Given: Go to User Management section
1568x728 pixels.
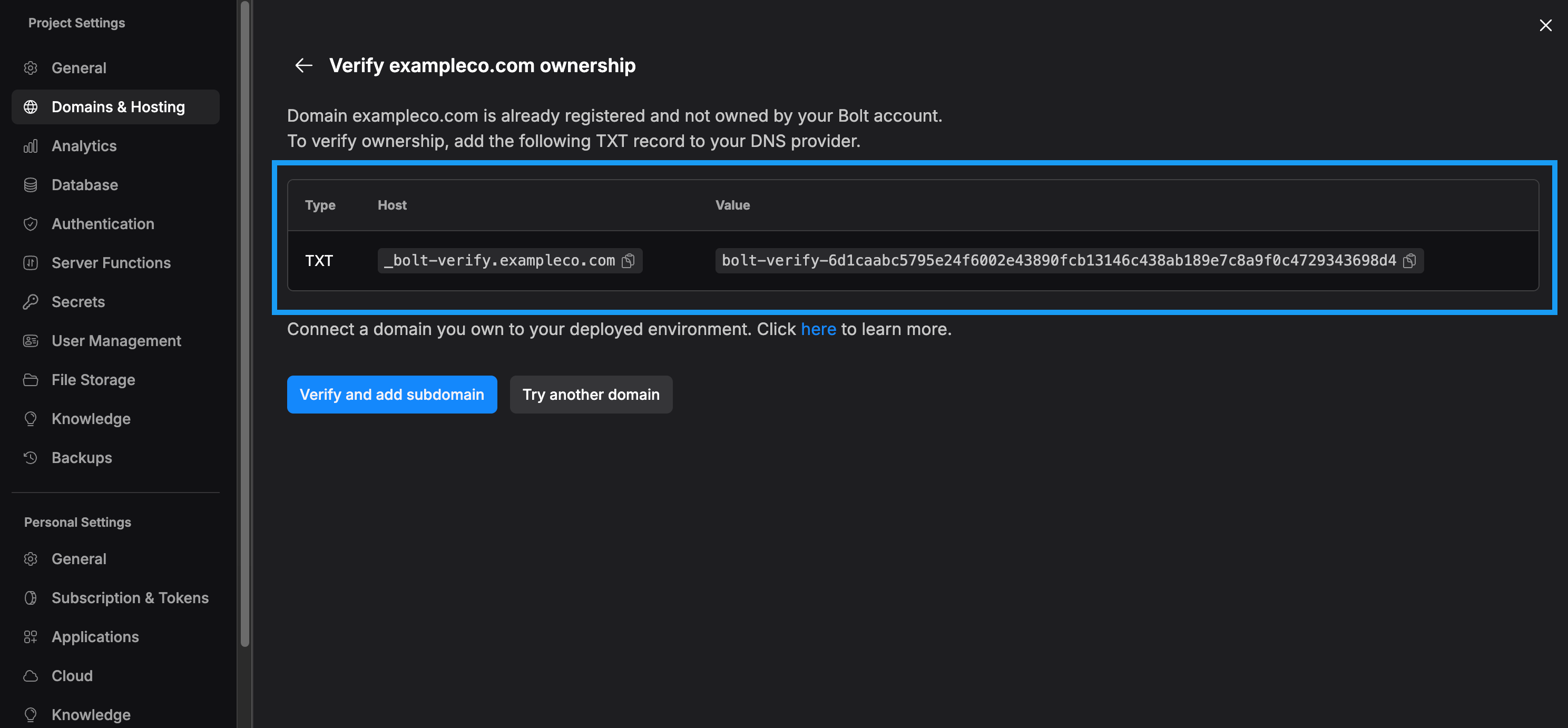Looking at the screenshot, I should (x=116, y=341).
